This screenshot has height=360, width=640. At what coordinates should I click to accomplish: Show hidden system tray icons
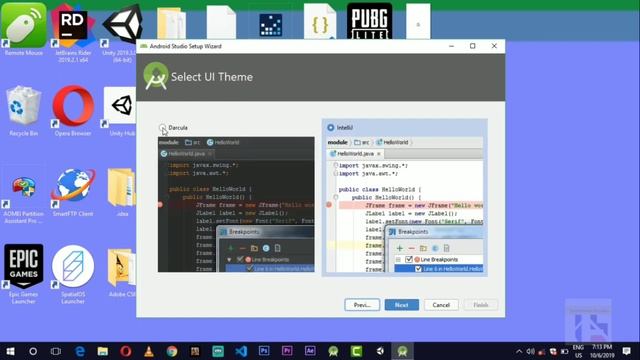click(519, 351)
